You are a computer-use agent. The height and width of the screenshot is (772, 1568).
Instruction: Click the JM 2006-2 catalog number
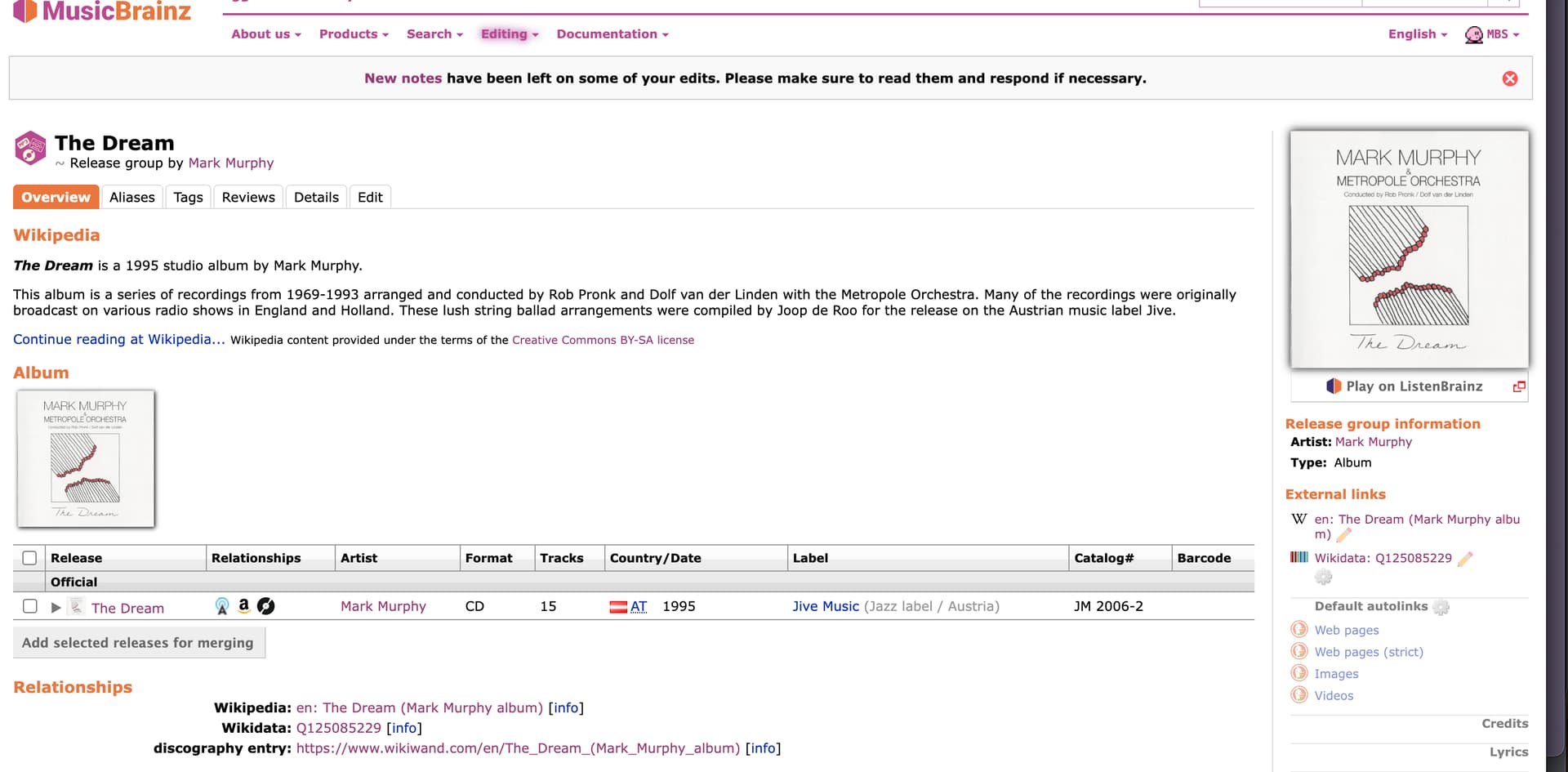1108,606
